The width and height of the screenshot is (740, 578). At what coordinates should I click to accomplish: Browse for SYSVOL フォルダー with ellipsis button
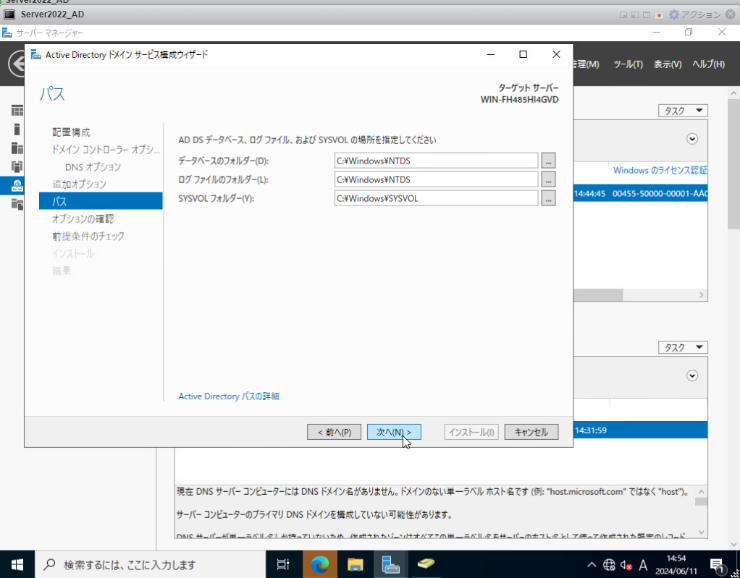click(548, 198)
